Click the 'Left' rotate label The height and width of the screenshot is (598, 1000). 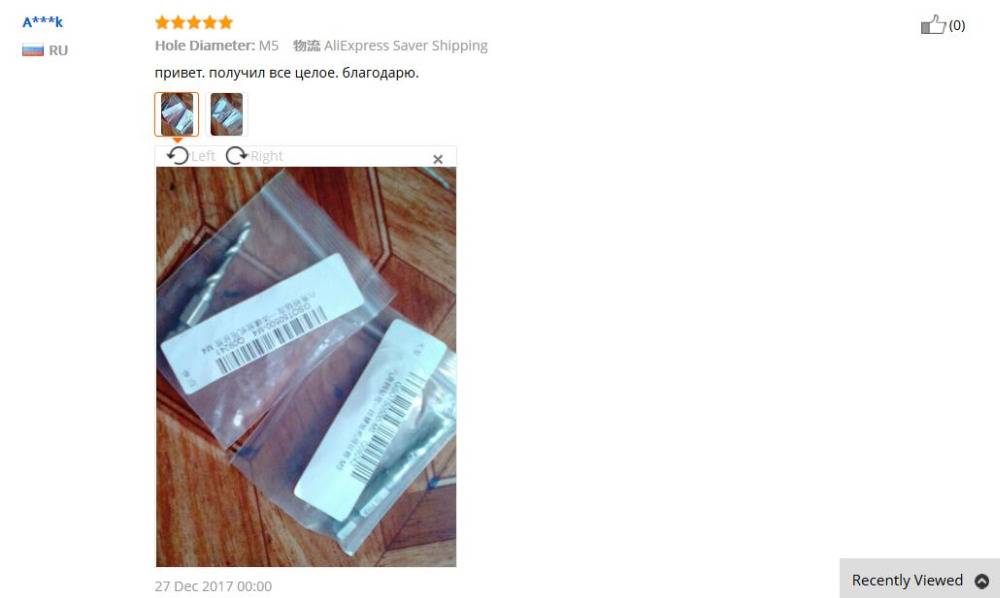click(x=203, y=156)
